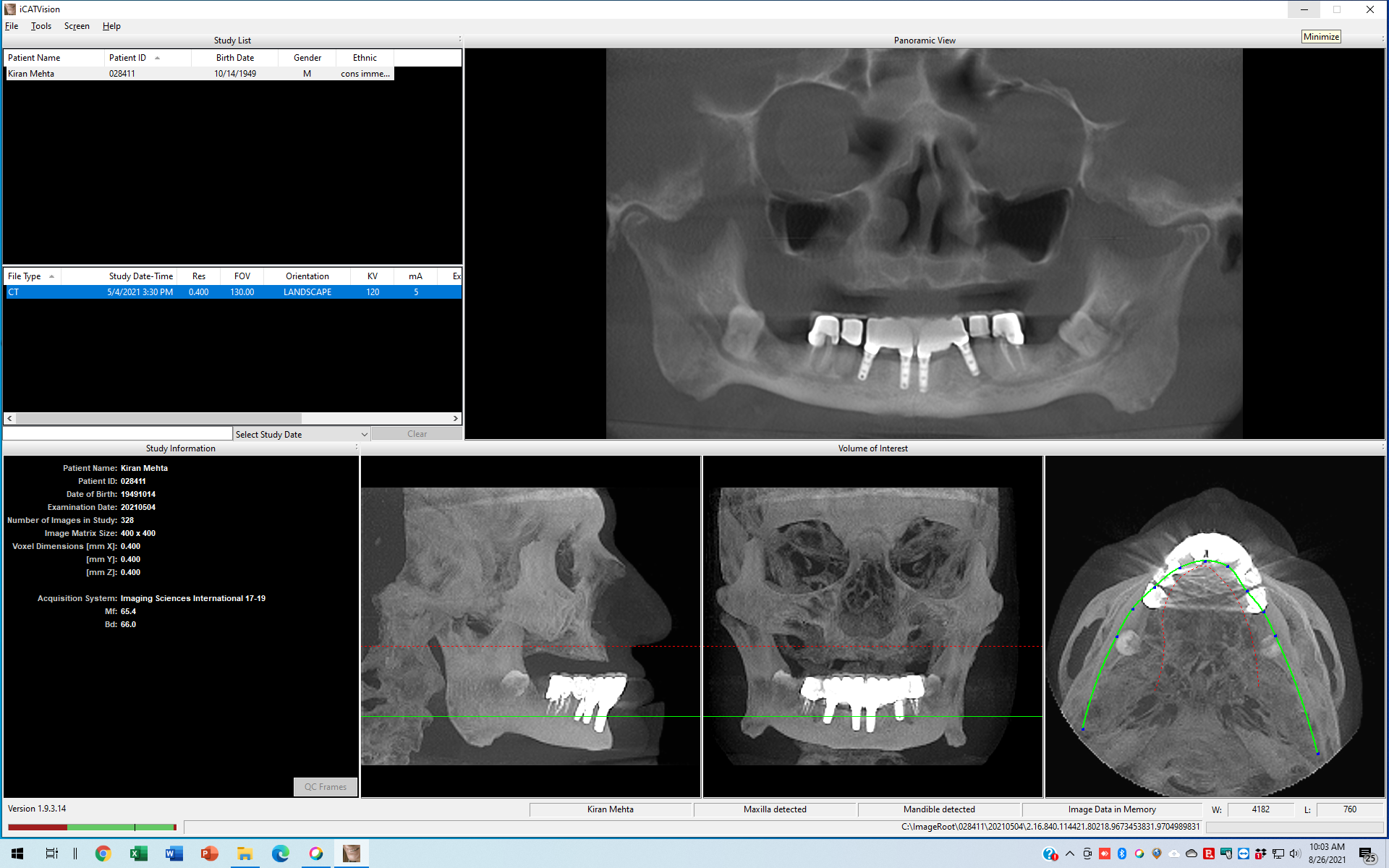
Task: Click the white cloud upload tray icon
Action: coord(1174,854)
